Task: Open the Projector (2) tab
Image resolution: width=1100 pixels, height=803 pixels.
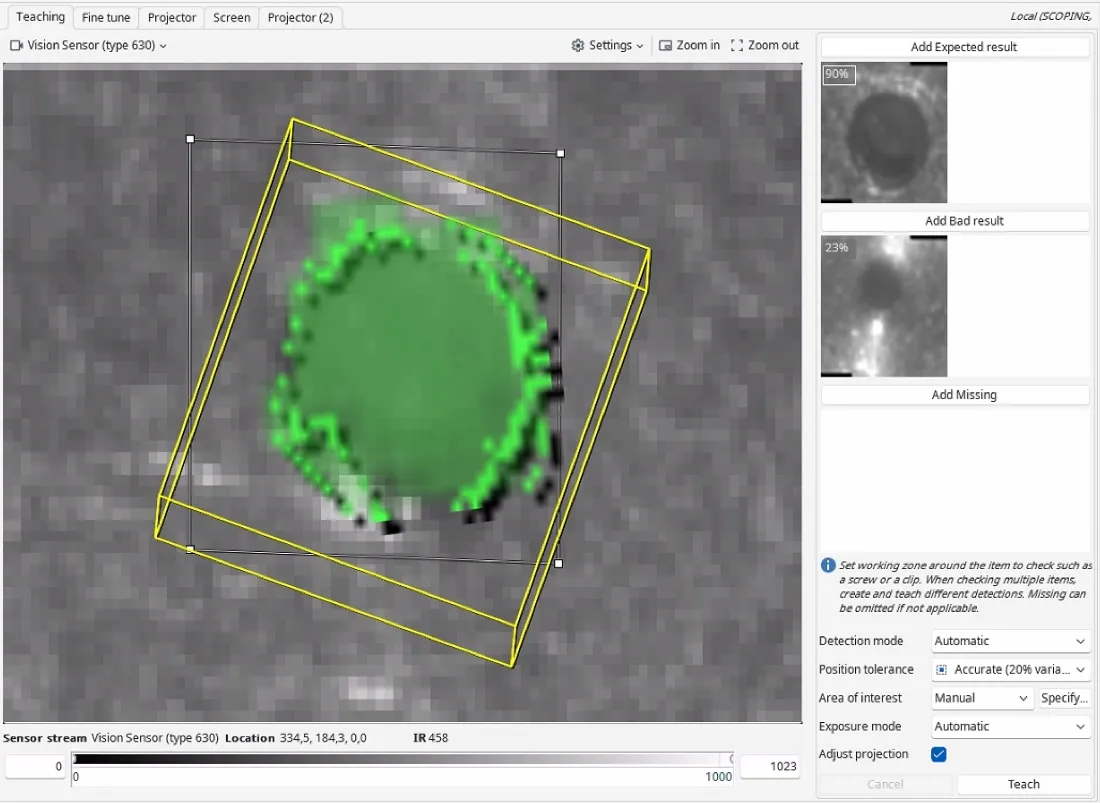Action: pos(300,18)
